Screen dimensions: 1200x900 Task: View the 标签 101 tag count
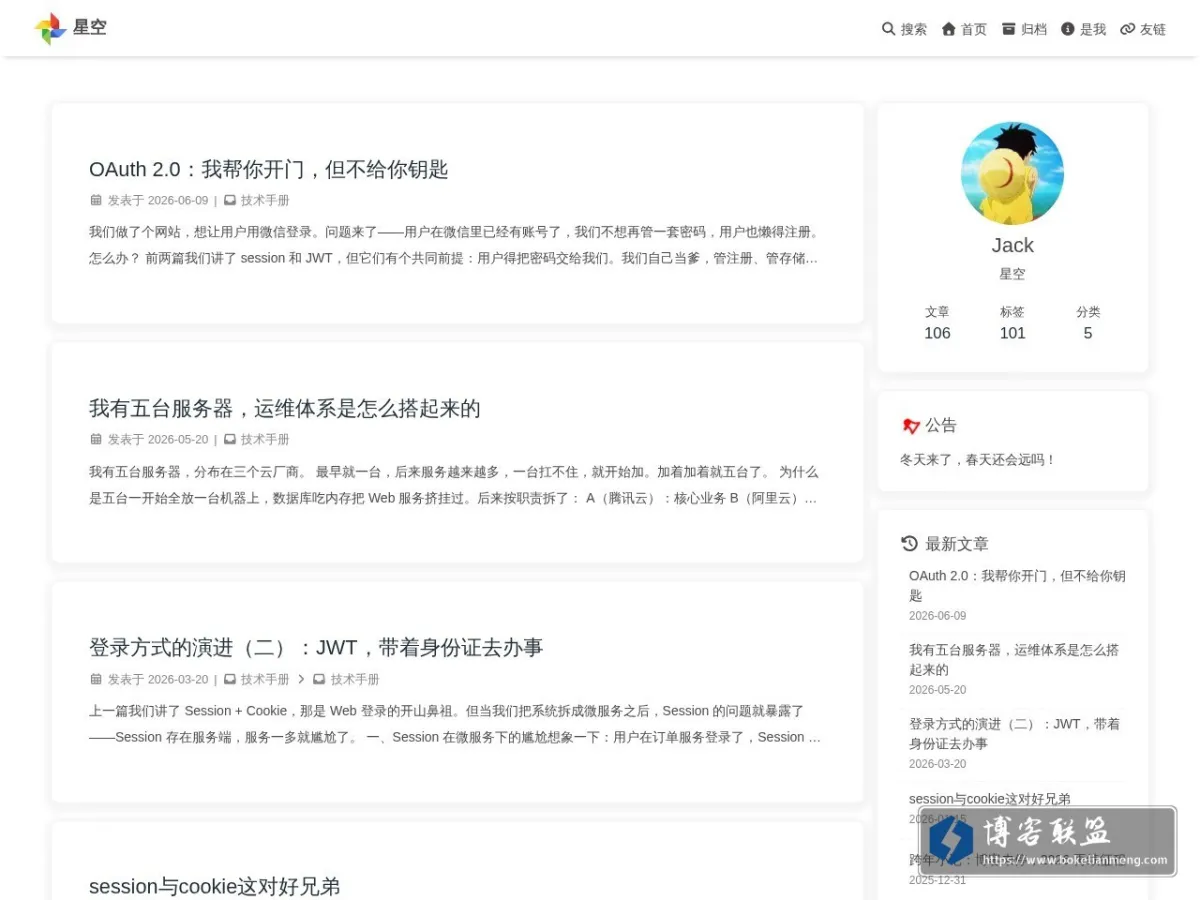[1012, 323]
